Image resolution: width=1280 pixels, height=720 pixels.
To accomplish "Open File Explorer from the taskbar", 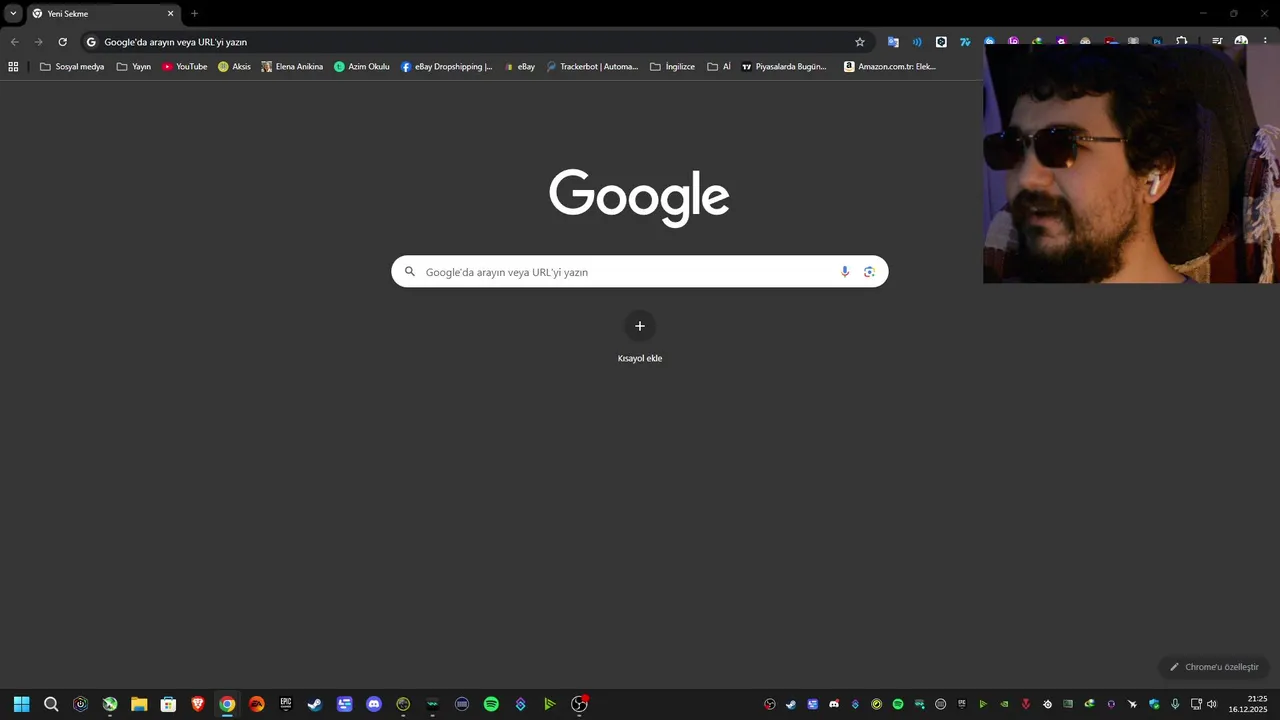I will (x=139, y=704).
